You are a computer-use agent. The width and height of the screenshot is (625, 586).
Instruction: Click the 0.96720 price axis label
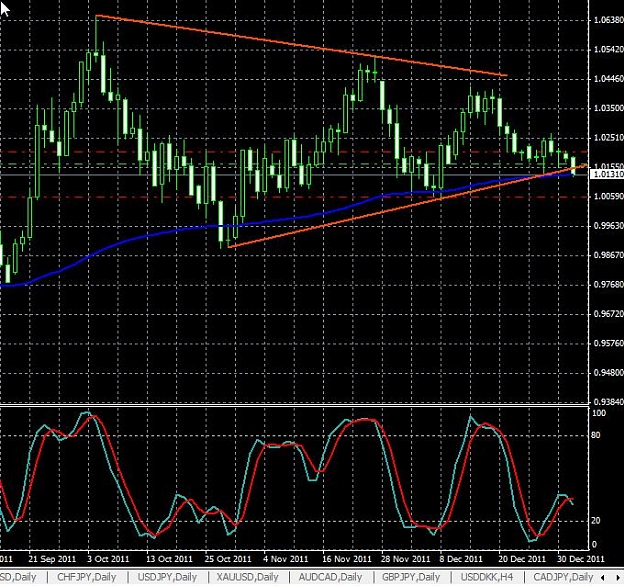[x=608, y=314]
